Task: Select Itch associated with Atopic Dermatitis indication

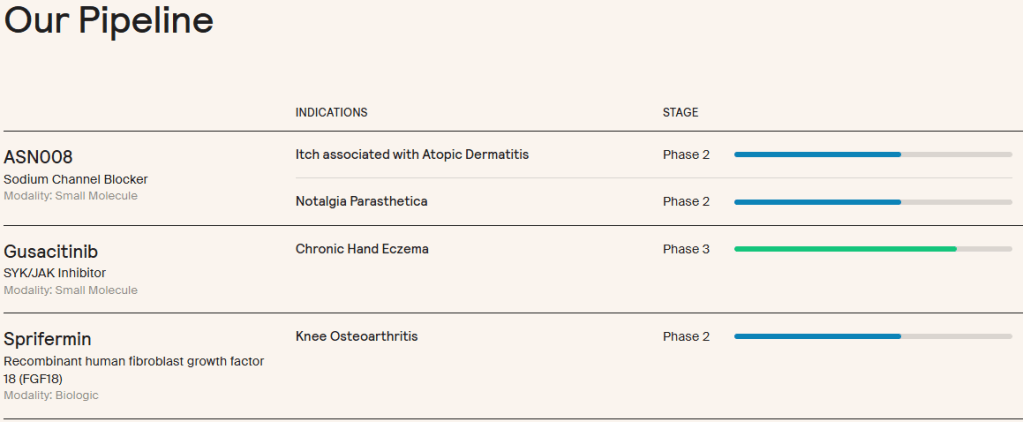Action: [412, 155]
